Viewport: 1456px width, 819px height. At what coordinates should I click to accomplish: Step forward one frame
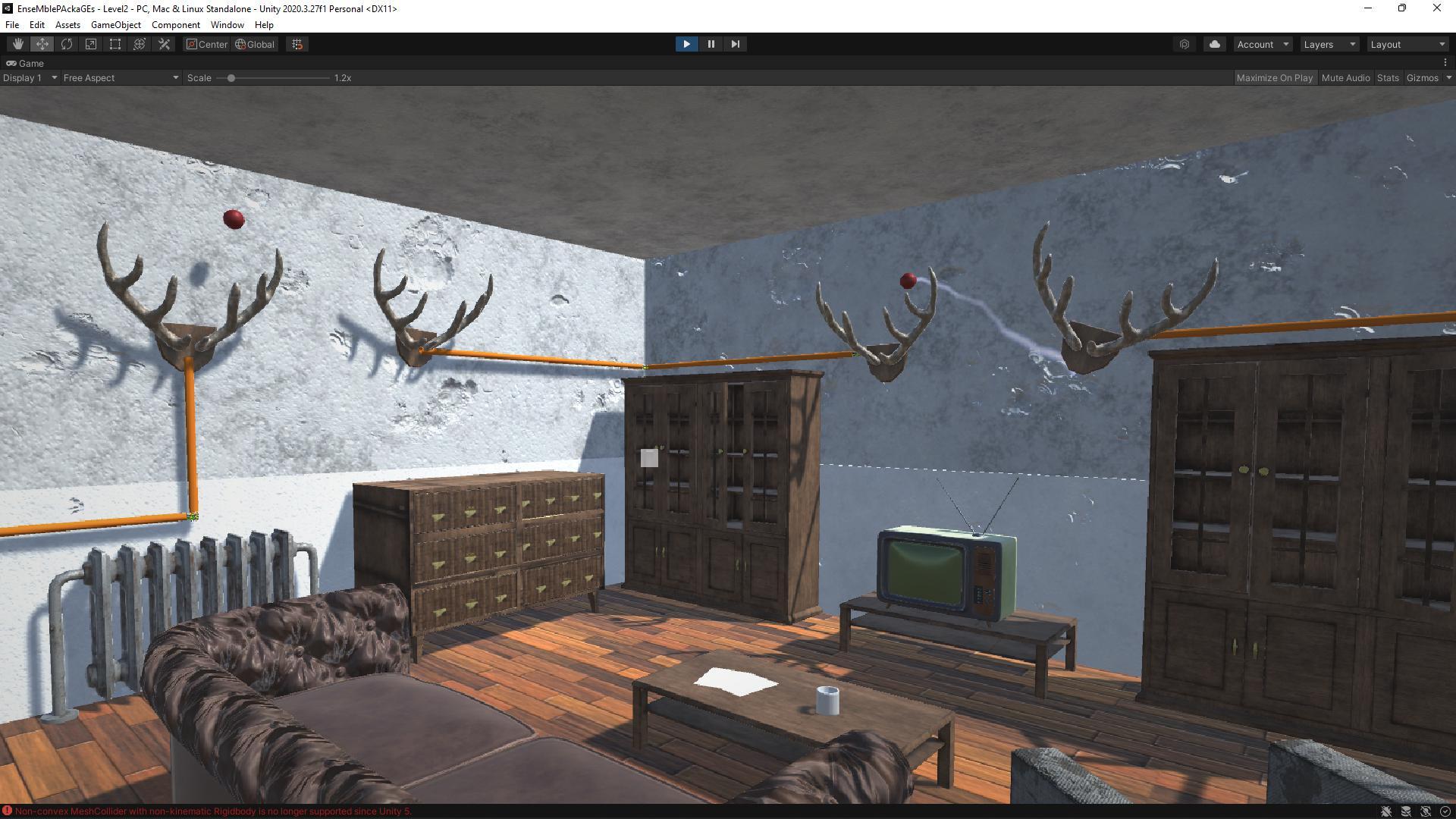coord(735,44)
